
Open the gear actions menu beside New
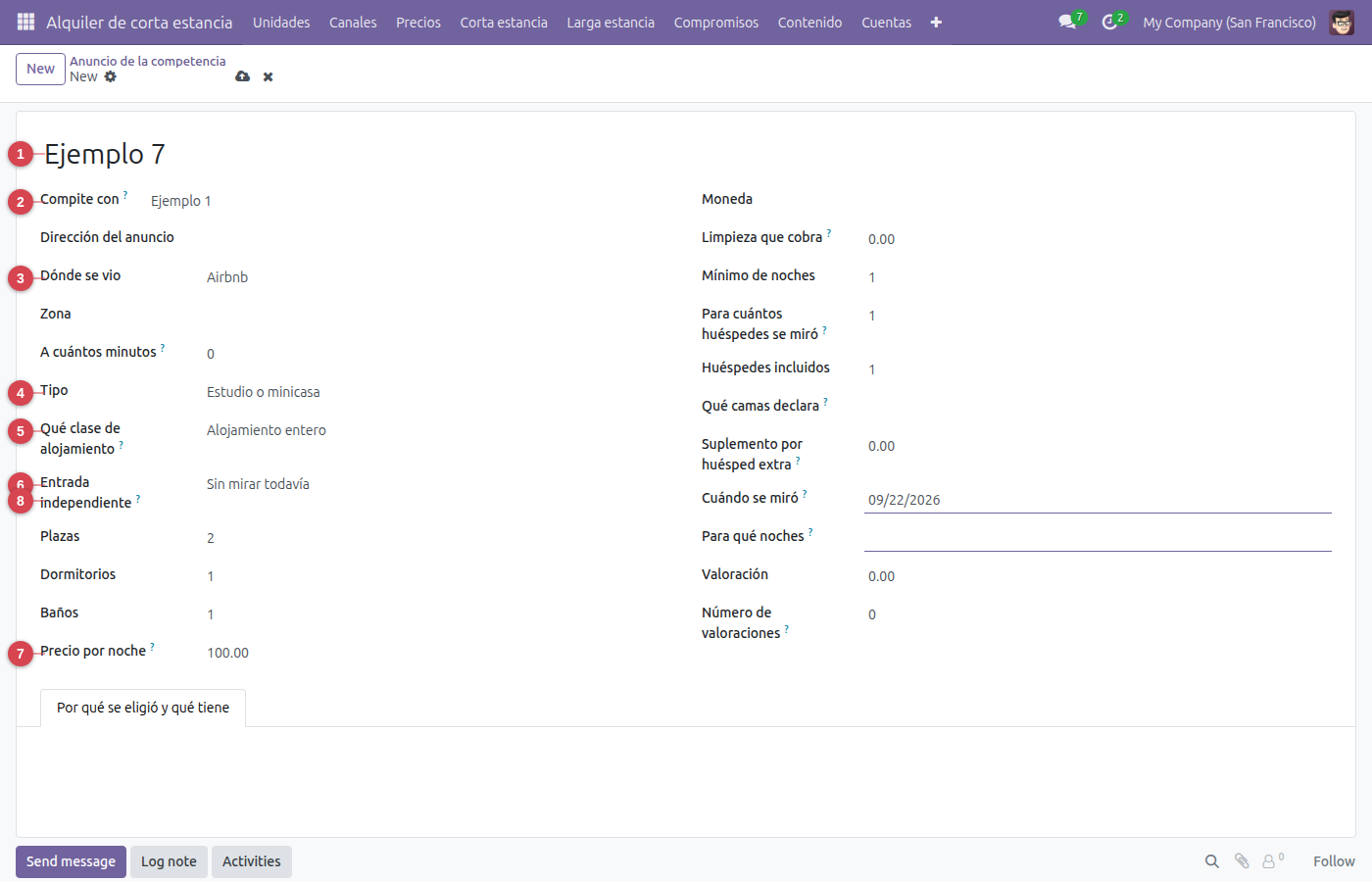pos(111,76)
